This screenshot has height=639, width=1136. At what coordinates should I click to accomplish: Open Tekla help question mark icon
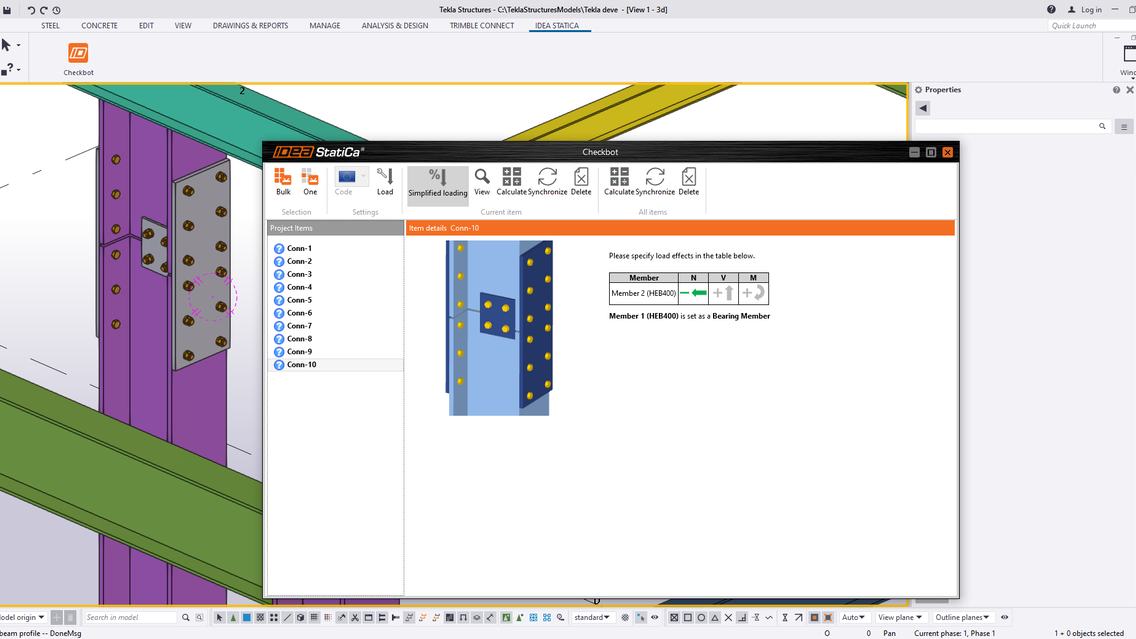click(1051, 9)
